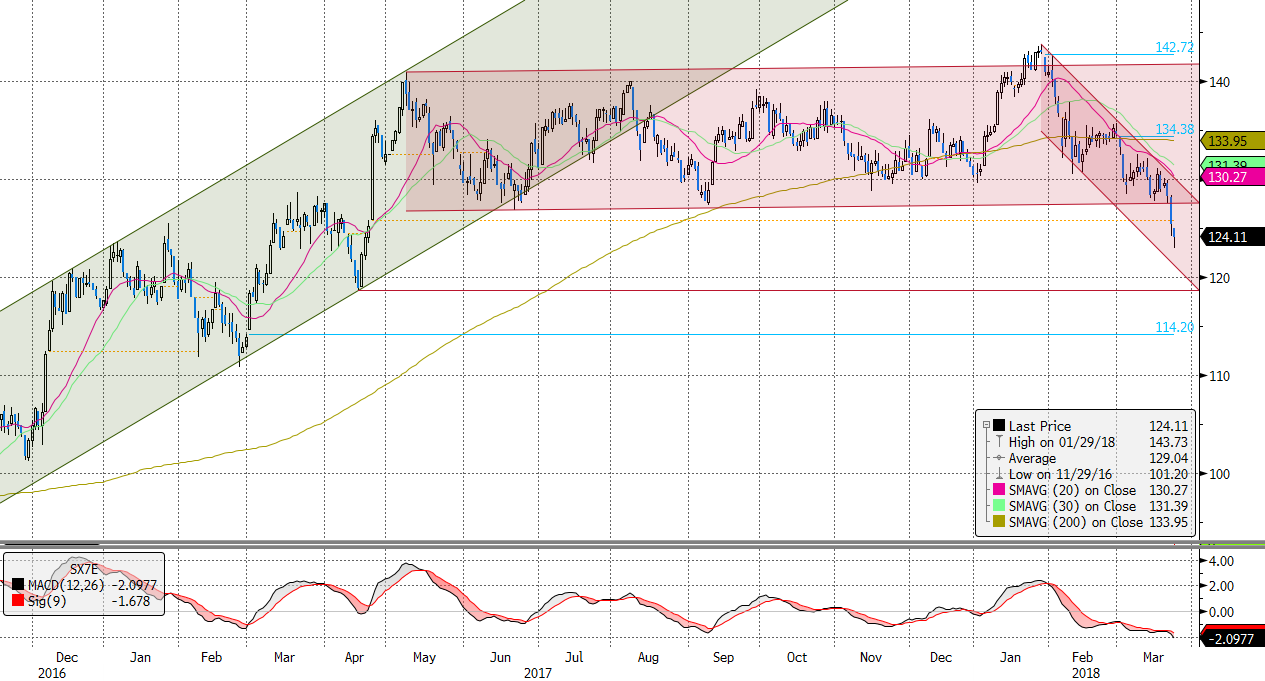Click the 2016 year label

coord(54,673)
